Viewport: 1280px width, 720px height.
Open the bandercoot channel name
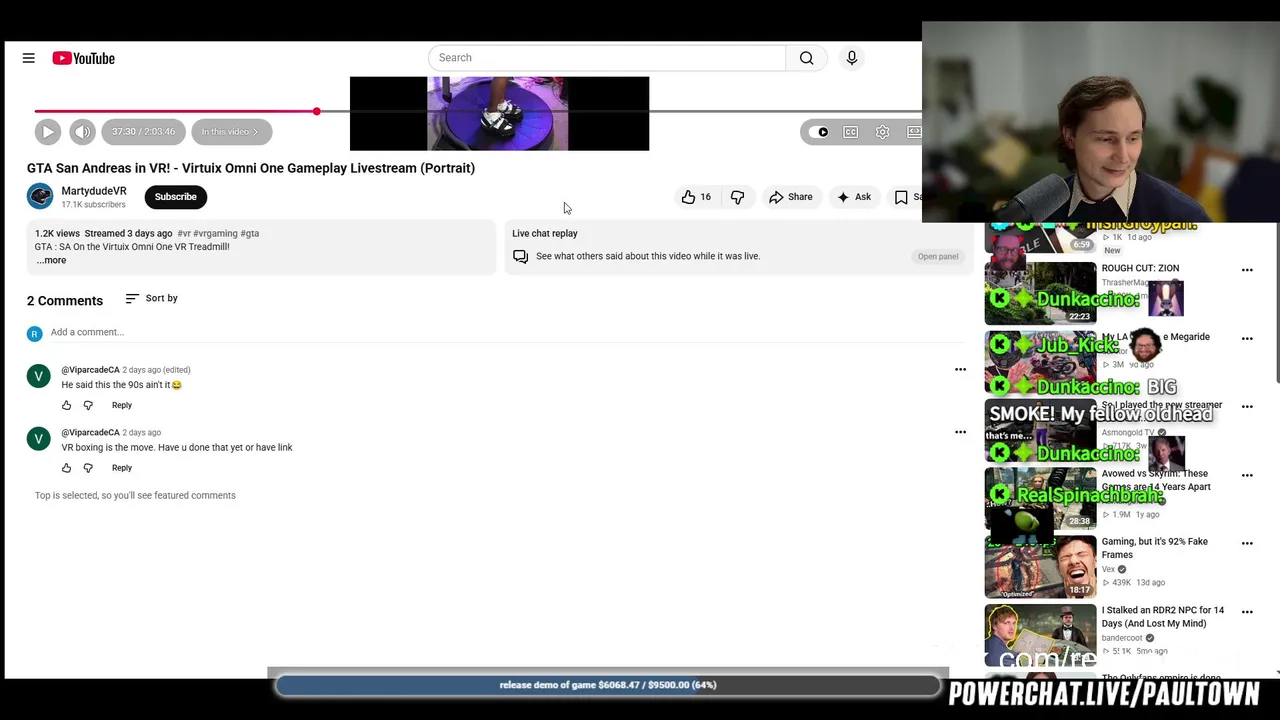pyautogui.click(x=1122, y=638)
